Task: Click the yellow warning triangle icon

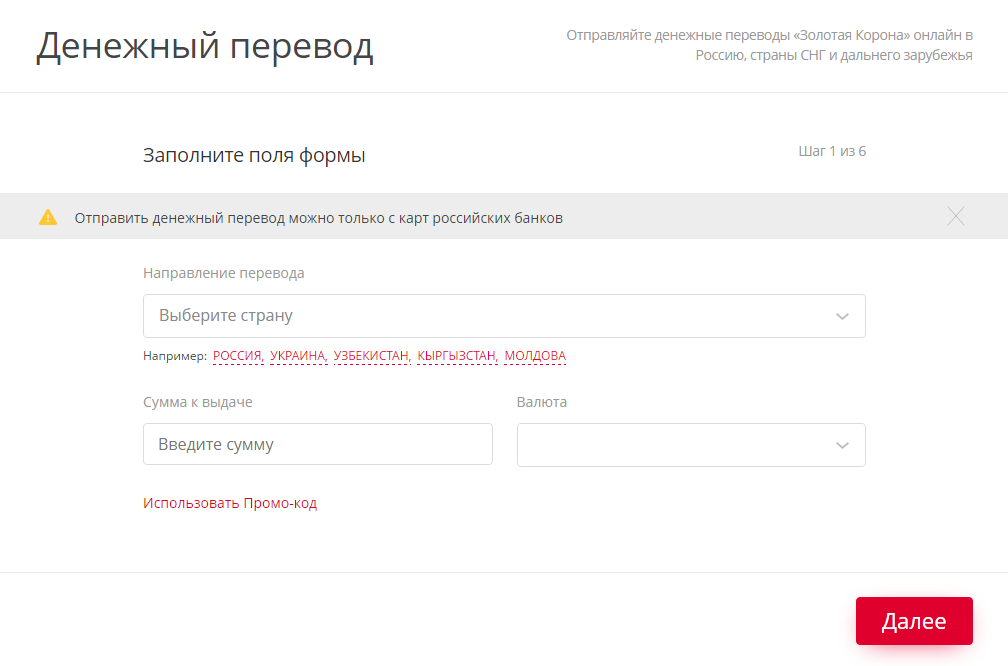Action: [48, 217]
